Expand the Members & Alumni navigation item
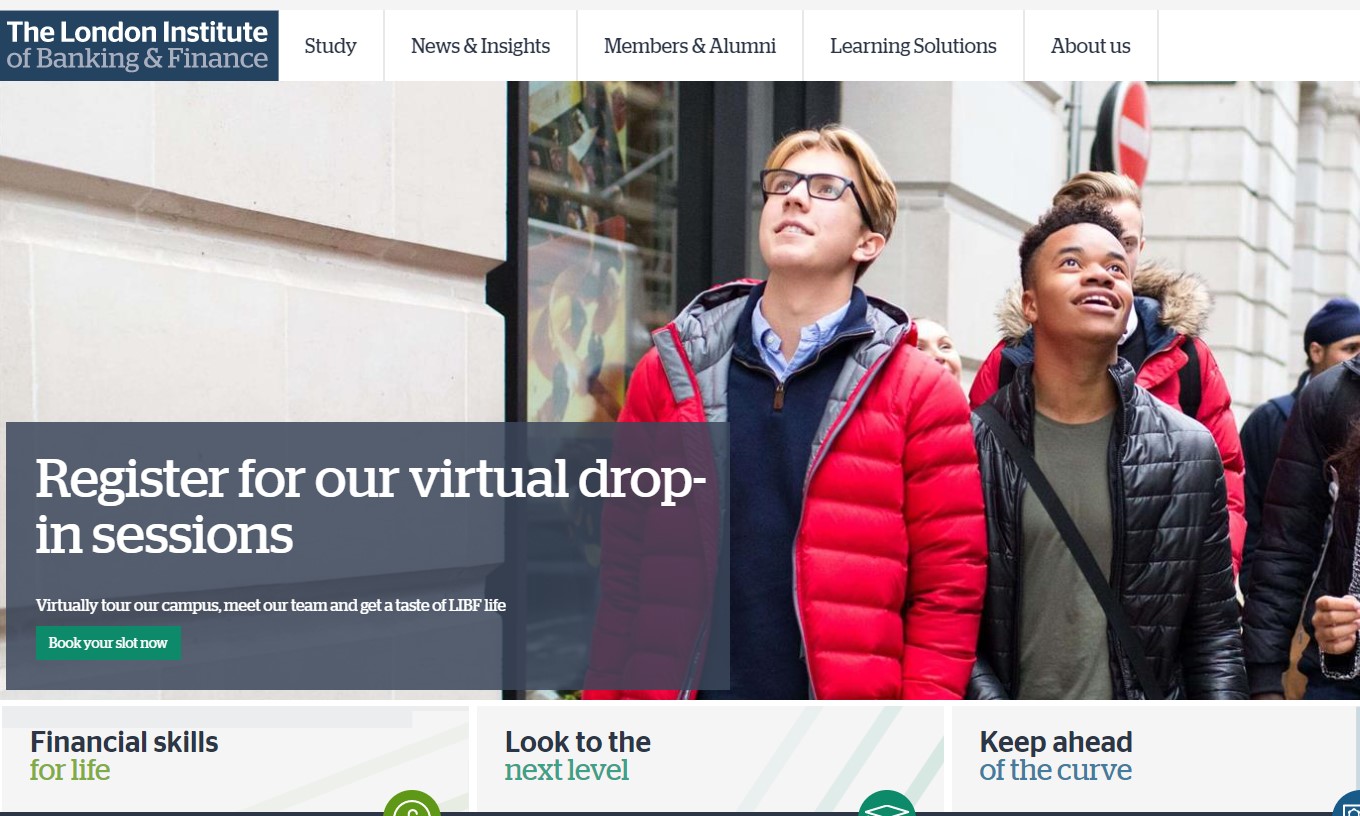 [x=690, y=46]
